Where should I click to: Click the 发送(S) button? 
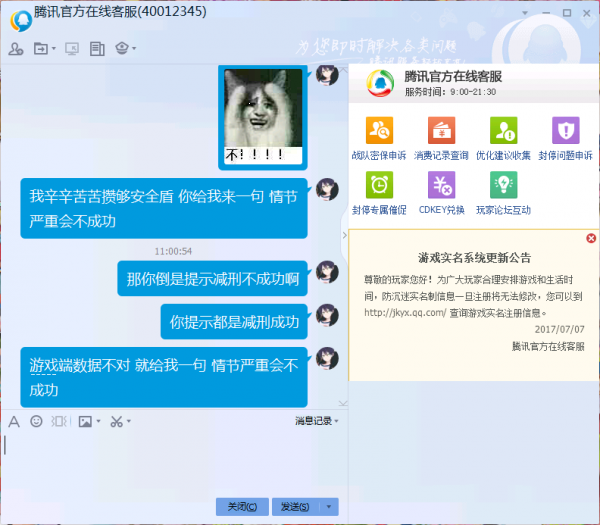(295, 507)
